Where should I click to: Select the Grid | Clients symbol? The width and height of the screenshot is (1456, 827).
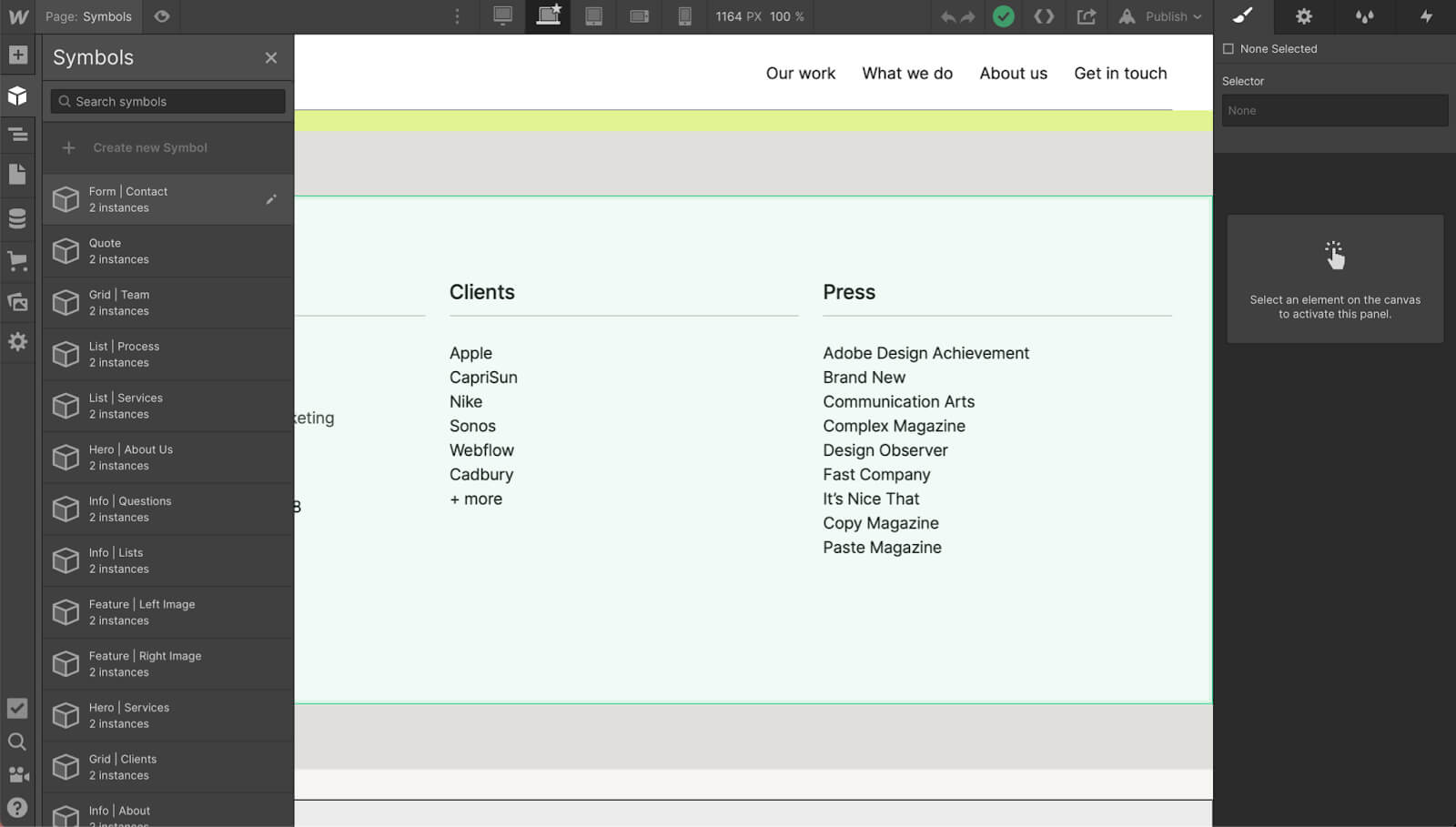click(x=168, y=767)
